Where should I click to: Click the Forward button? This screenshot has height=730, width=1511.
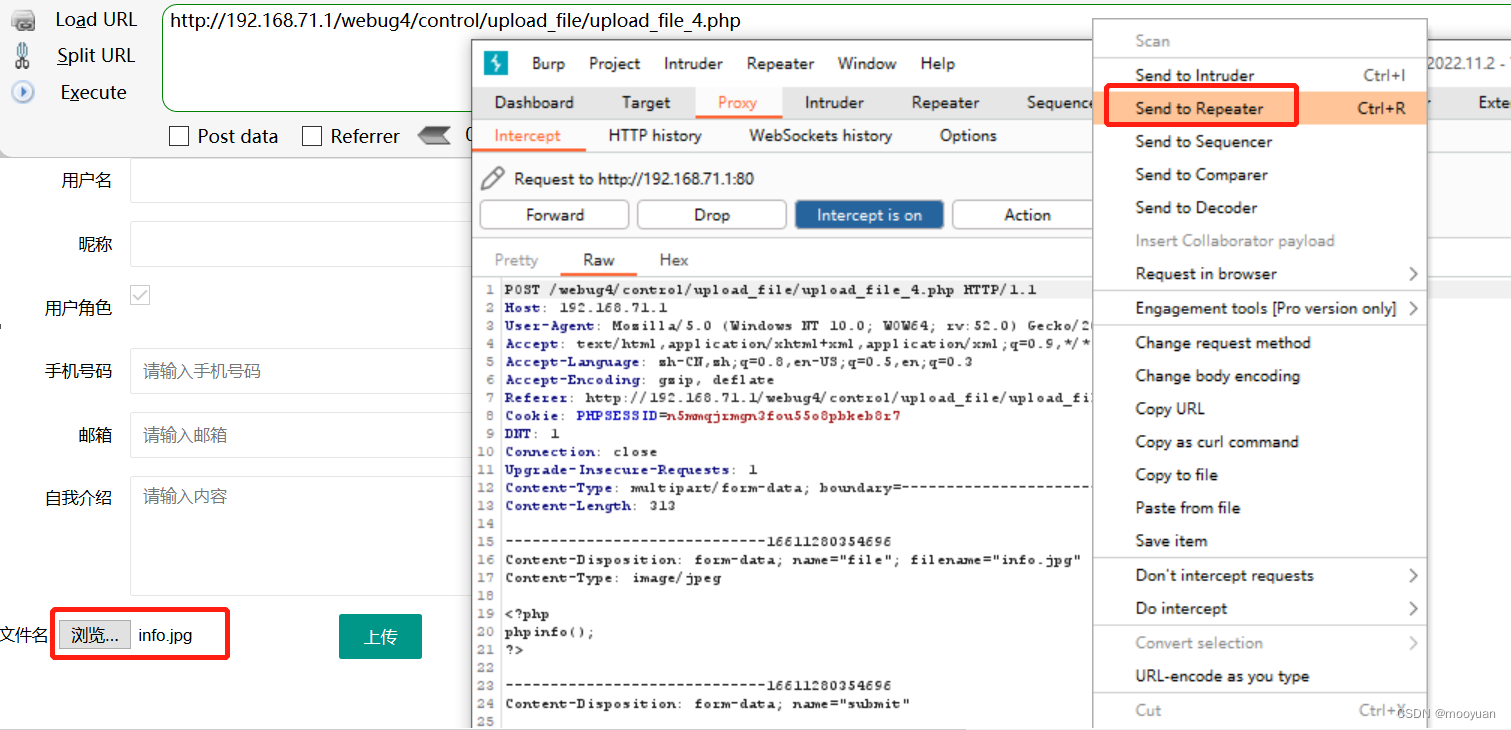point(555,215)
